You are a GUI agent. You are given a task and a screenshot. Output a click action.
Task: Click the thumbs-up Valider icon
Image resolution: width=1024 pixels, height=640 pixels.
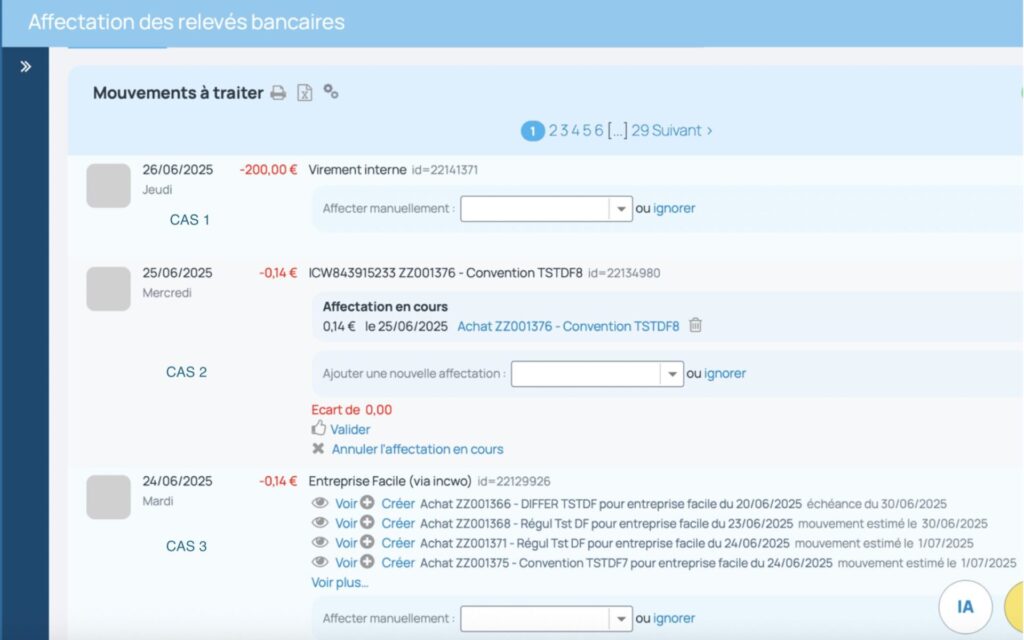tap(319, 429)
